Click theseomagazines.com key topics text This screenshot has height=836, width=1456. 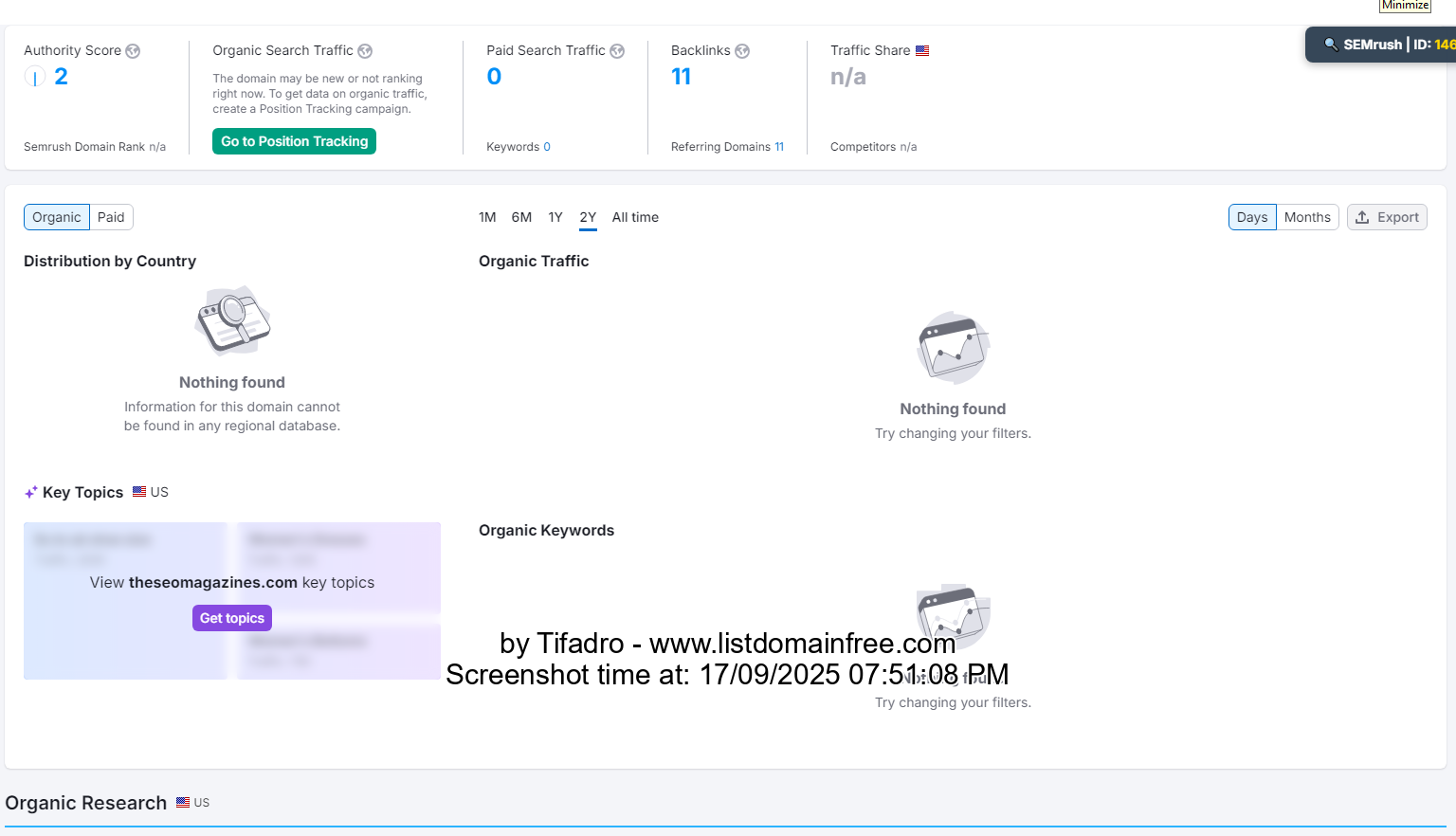[232, 582]
